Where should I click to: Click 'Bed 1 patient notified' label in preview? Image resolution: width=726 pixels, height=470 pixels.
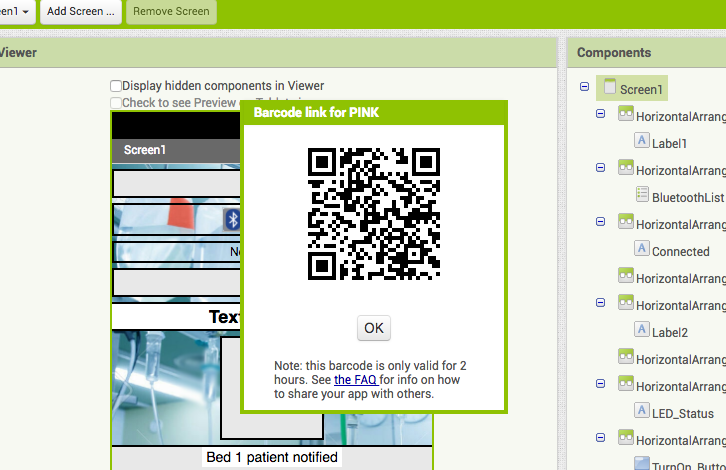point(272,457)
